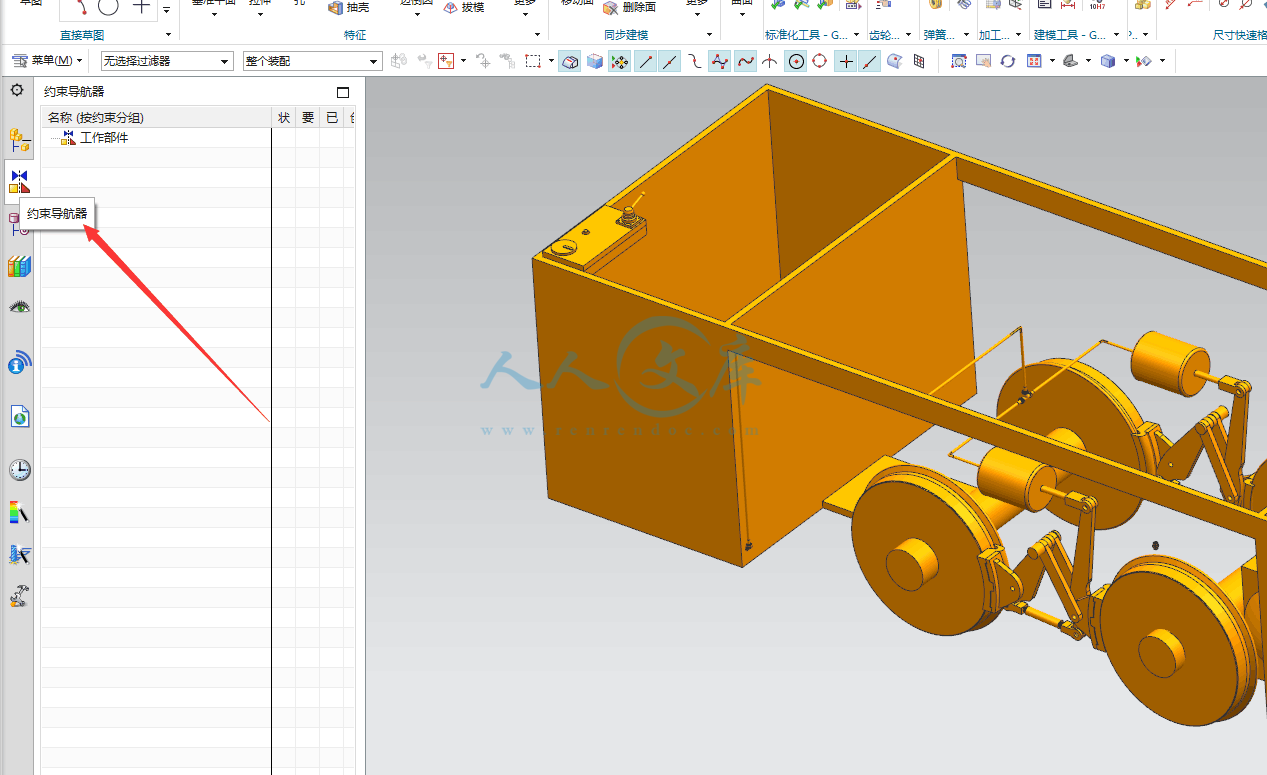Image resolution: width=1267 pixels, height=775 pixels.
Task: Click the intersection snap icon
Action: 770,61
